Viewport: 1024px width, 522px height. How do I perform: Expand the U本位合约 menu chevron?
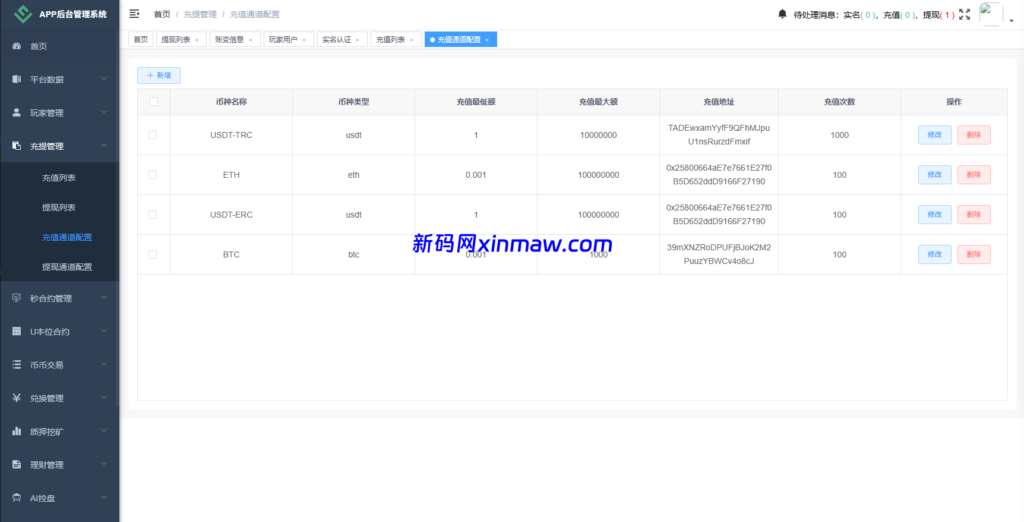(104, 331)
